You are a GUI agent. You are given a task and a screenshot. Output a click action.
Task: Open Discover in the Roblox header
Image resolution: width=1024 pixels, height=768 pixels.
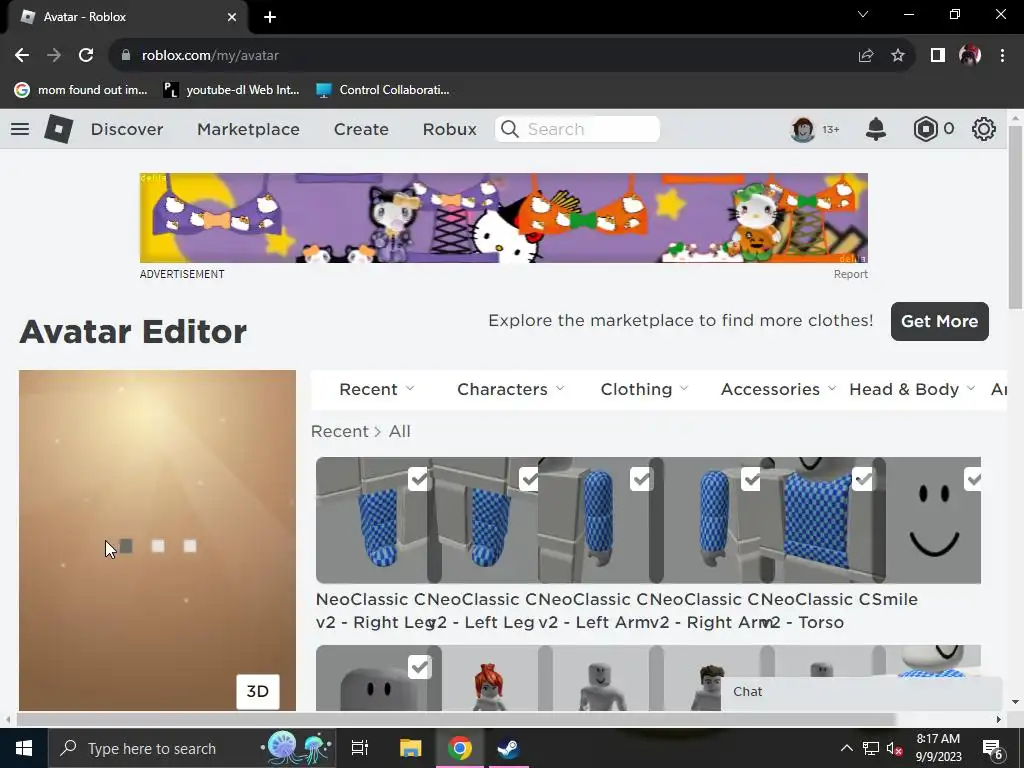click(x=127, y=129)
